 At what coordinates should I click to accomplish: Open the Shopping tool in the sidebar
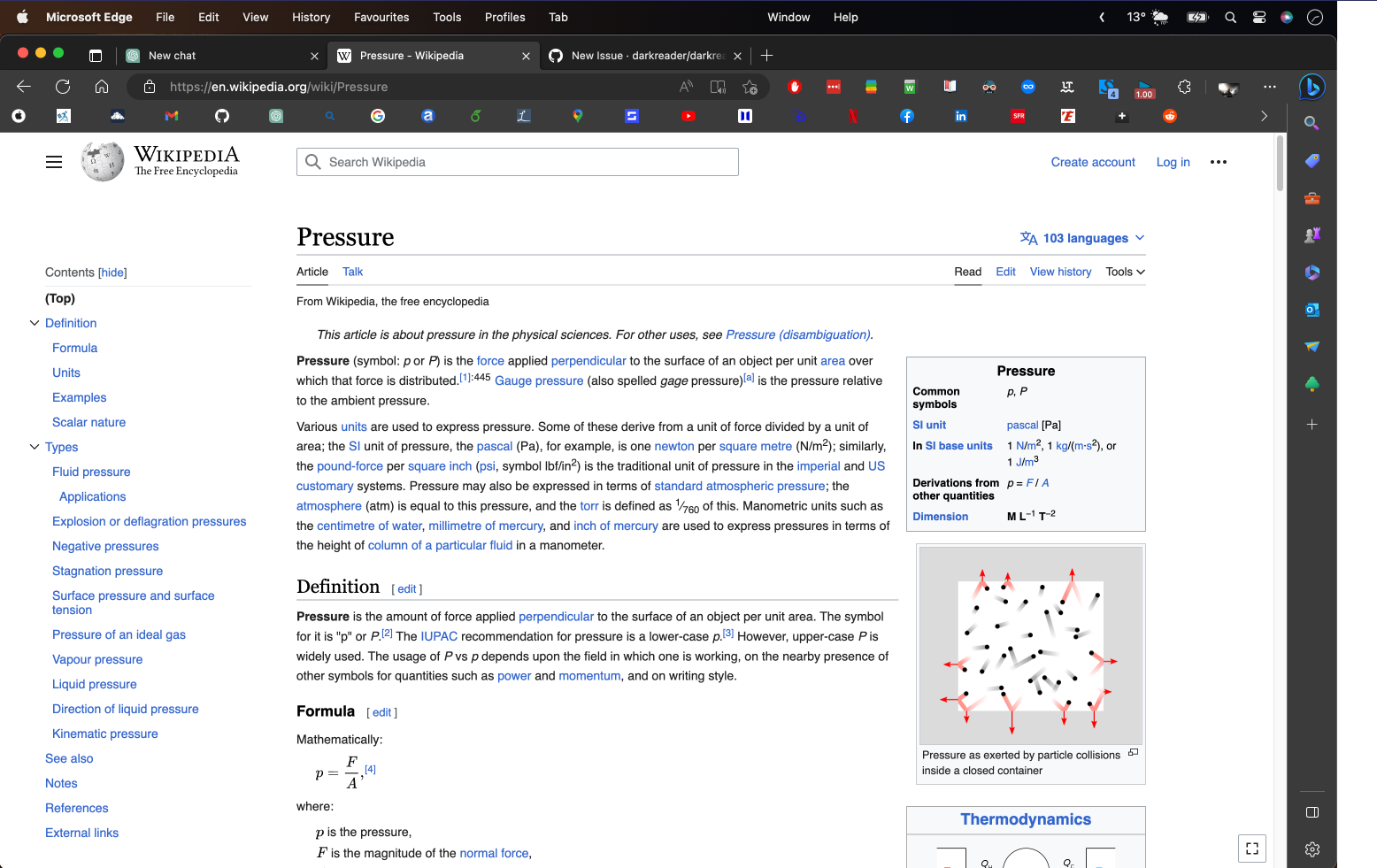[x=1312, y=160]
